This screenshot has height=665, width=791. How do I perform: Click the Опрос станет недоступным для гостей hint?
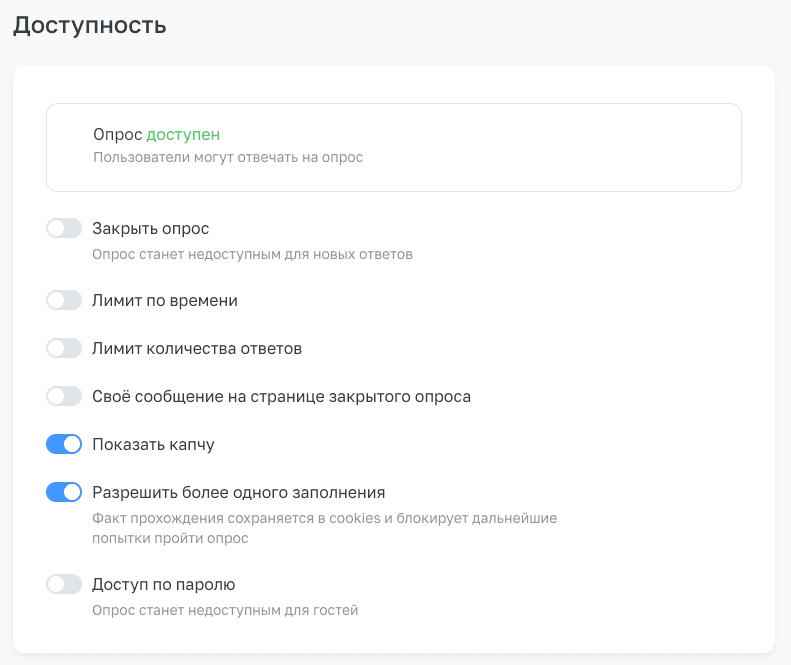tap(225, 611)
